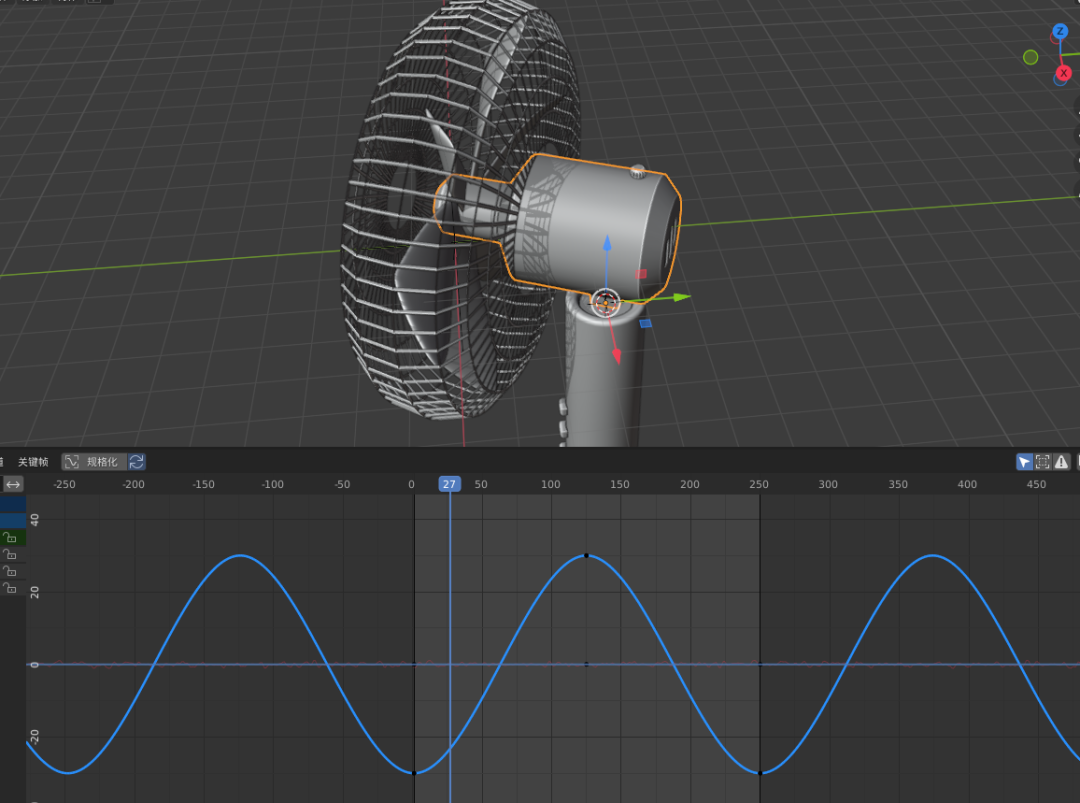Click the Z axis ball on the navigation gizmo
The width and height of the screenshot is (1080, 803).
pos(1059,31)
